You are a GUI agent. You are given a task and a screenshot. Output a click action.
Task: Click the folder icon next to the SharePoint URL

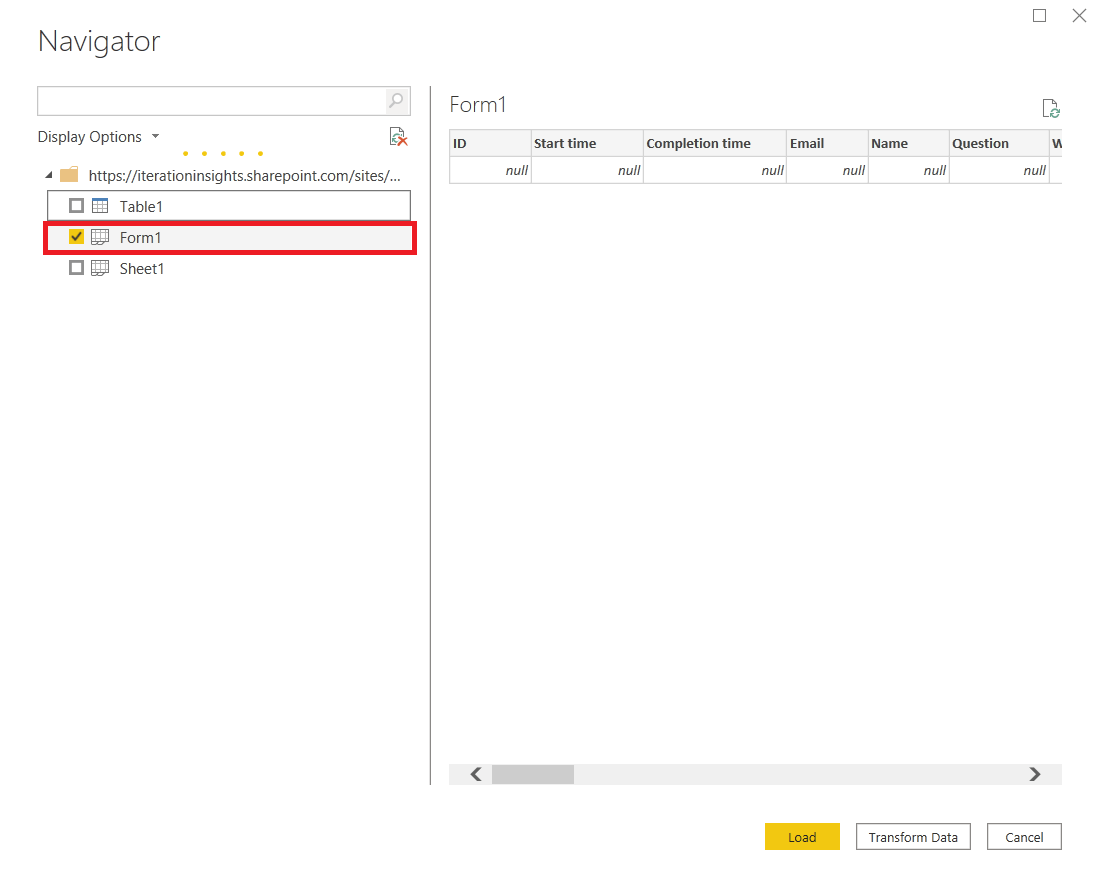(67, 173)
